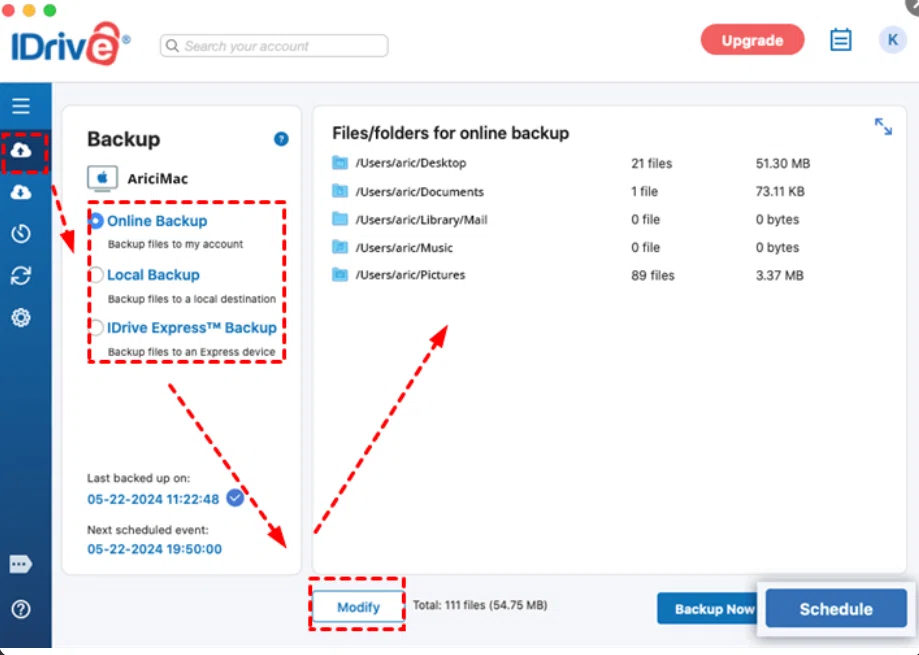919x655 pixels.
Task: Click the 1 file count for Documents
Action: click(644, 192)
